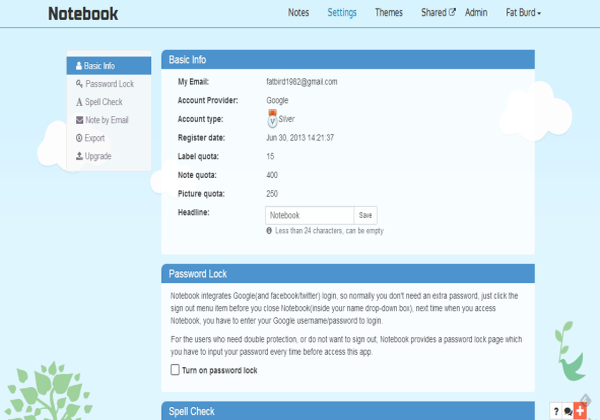
Task: Open help with the question mark button
Action: click(x=556, y=412)
